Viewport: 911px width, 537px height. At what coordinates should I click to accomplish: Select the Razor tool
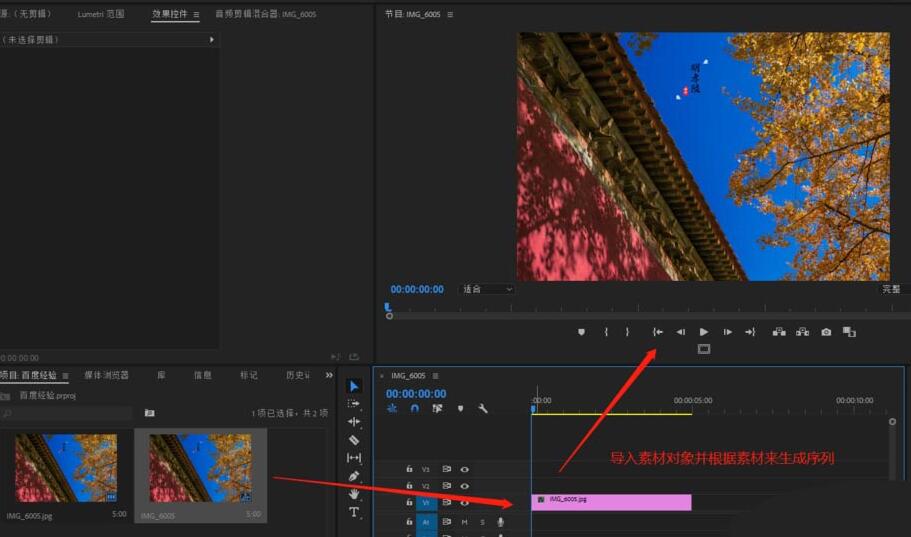click(x=354, y=440)
